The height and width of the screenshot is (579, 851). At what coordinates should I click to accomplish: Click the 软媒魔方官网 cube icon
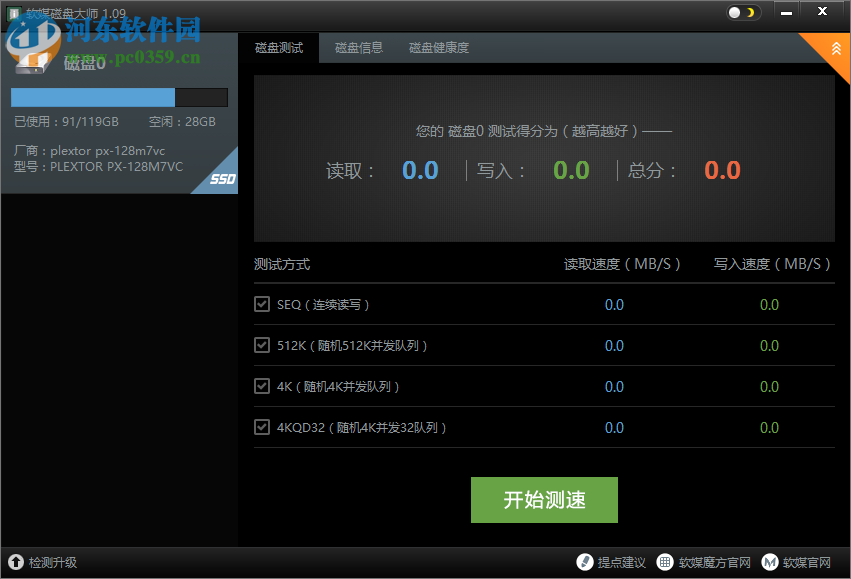click(x=665, y=562)
